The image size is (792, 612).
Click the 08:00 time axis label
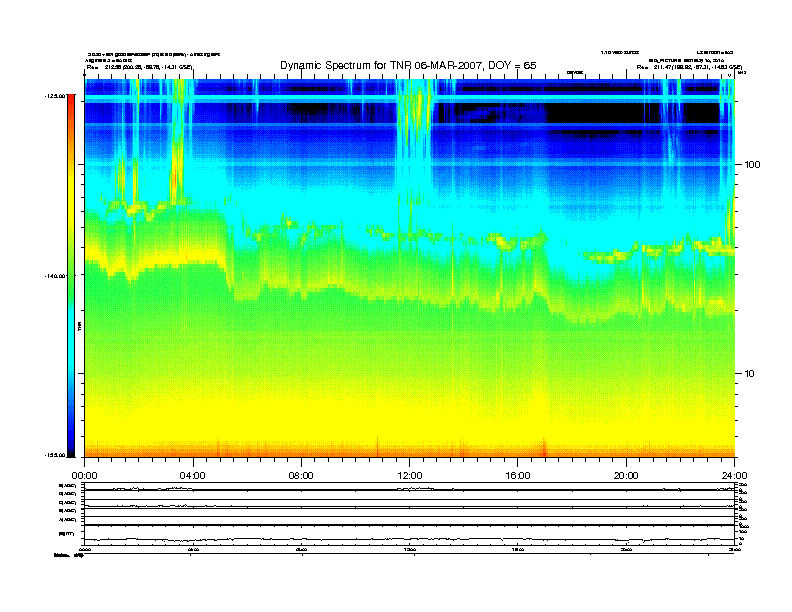(x=301, y=476)
